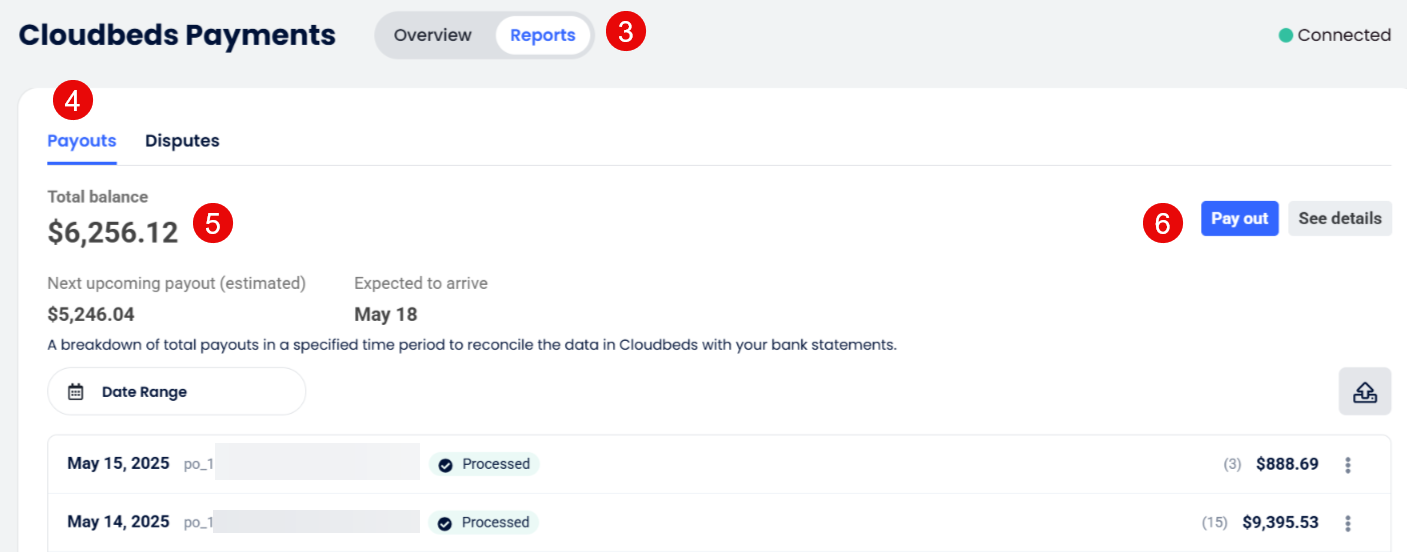Select the $888.69 payout amount

point(1287,464)
